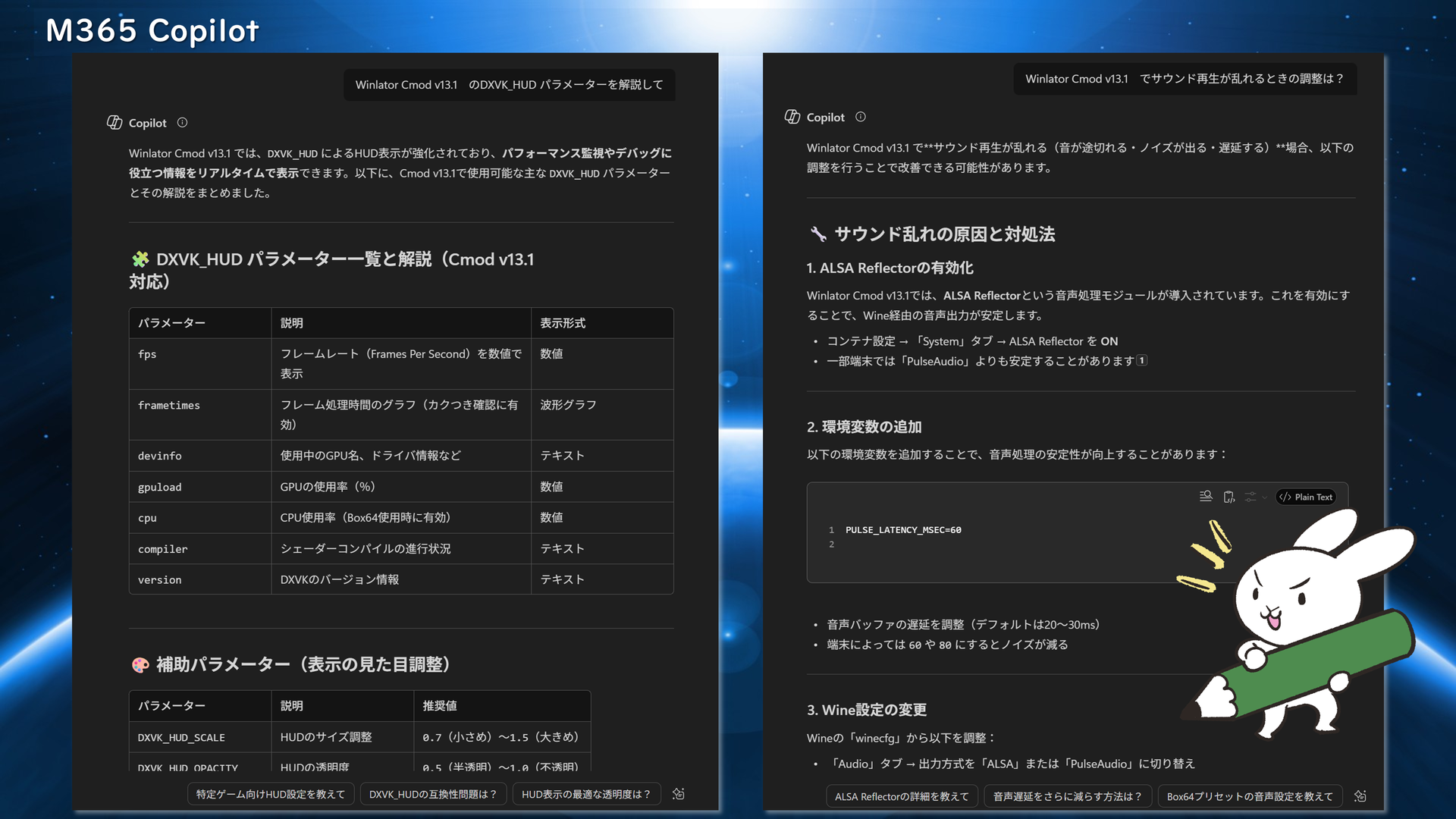Click the Copilot logo in right chat
The image size is (1456, 819).
coord(792,117)
